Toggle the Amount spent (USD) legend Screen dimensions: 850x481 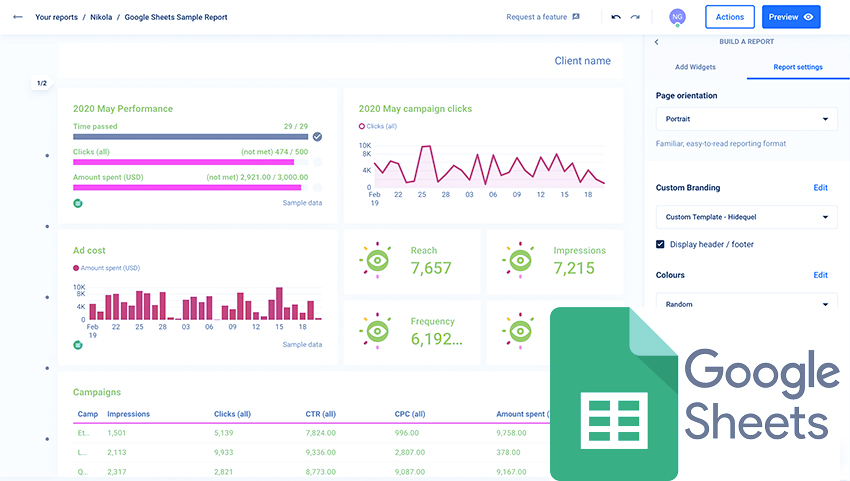[x=106, y=268]
